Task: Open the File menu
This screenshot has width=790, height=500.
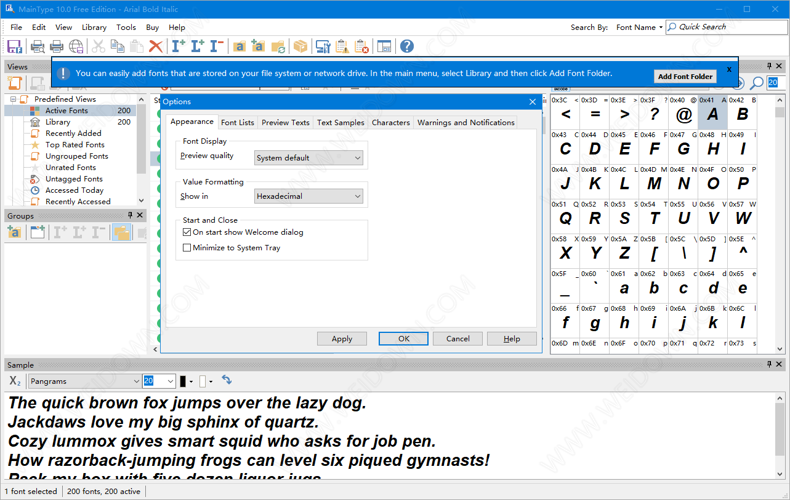Action: [x=16, y=27]
